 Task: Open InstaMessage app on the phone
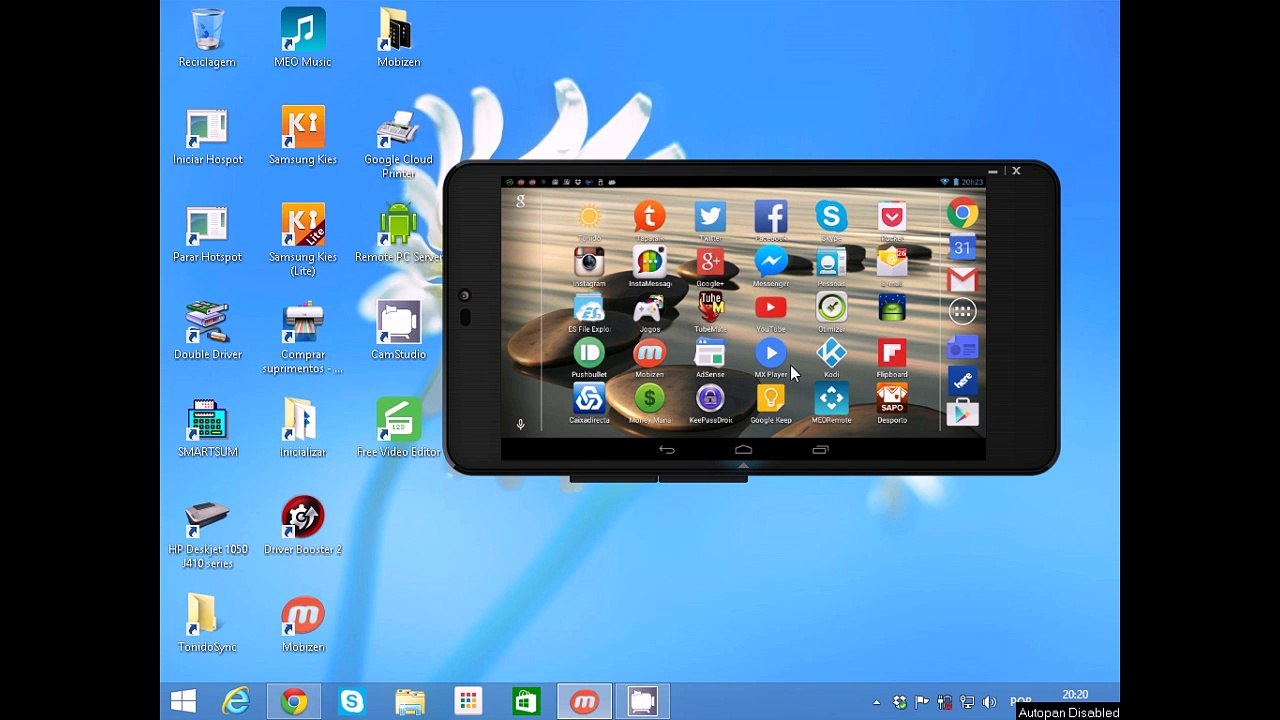[x=649, y=262]
